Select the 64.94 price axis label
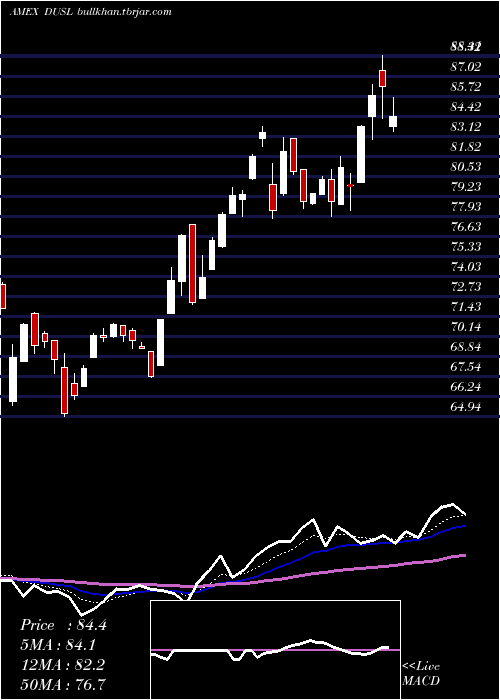This screenshot has height=700, width=500. coord(466,407)
